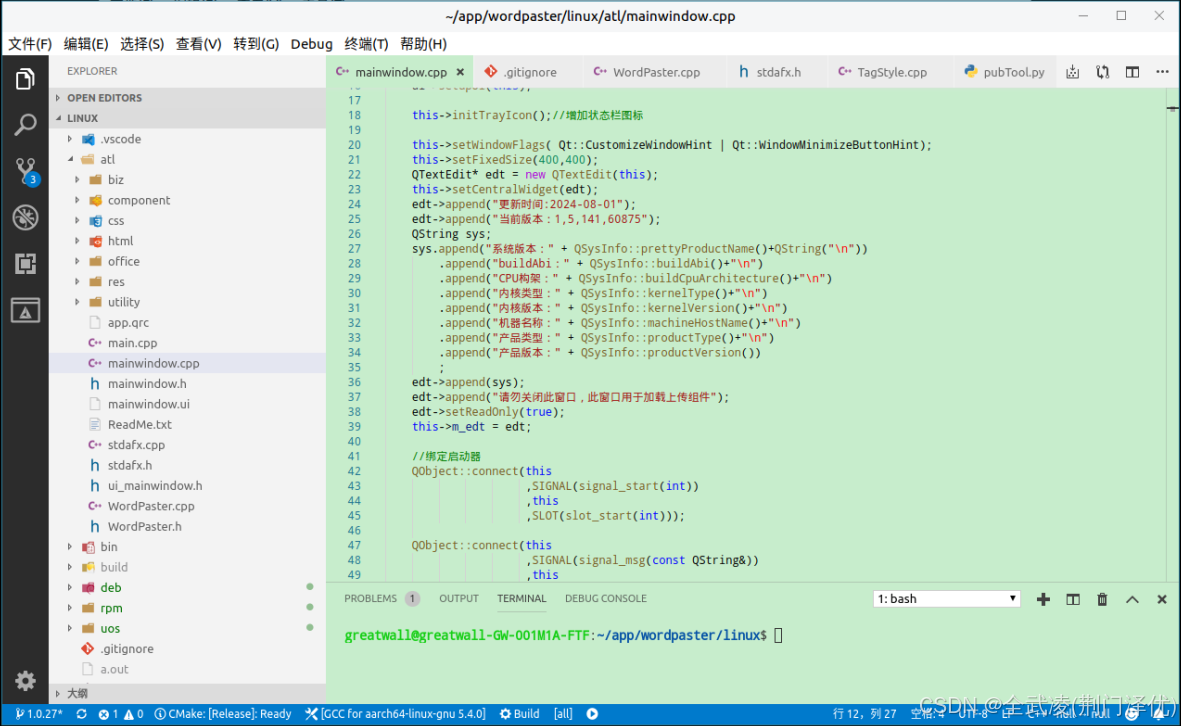Open app.qrc in the explorer
The width and height of the screenshot is (1181, 726).
click(x=188, y=322)
